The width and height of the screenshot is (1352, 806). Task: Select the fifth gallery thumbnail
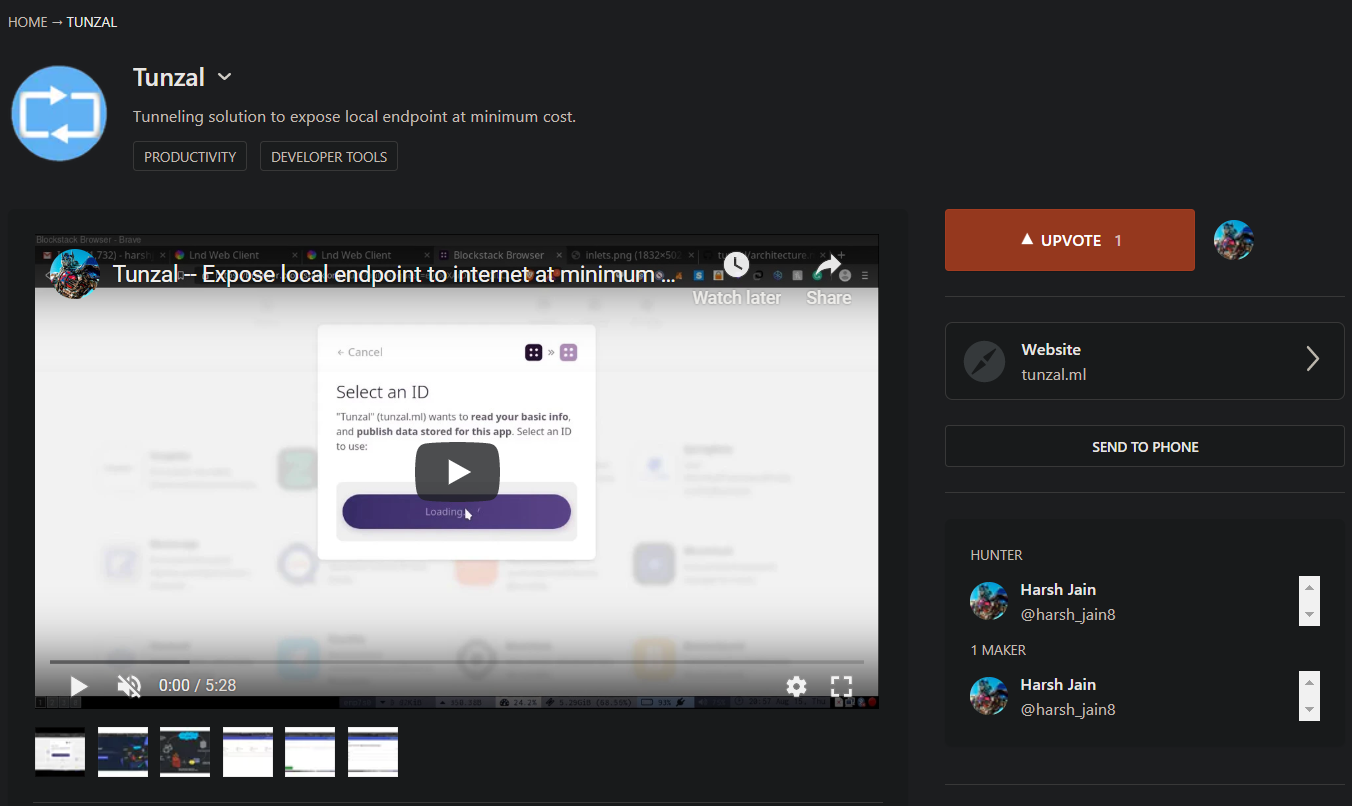[x=310, y=752]
